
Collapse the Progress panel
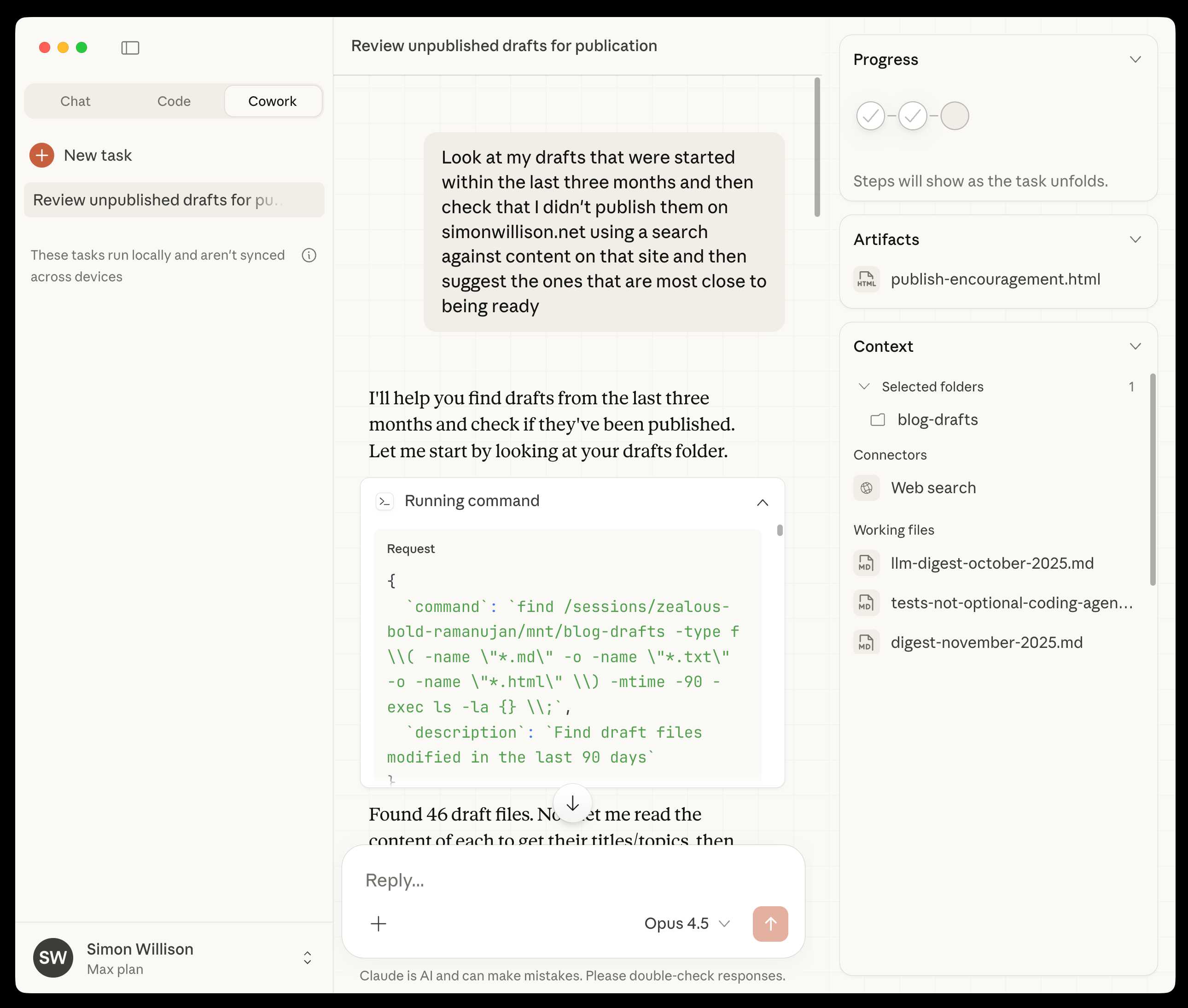[1136, 59]
